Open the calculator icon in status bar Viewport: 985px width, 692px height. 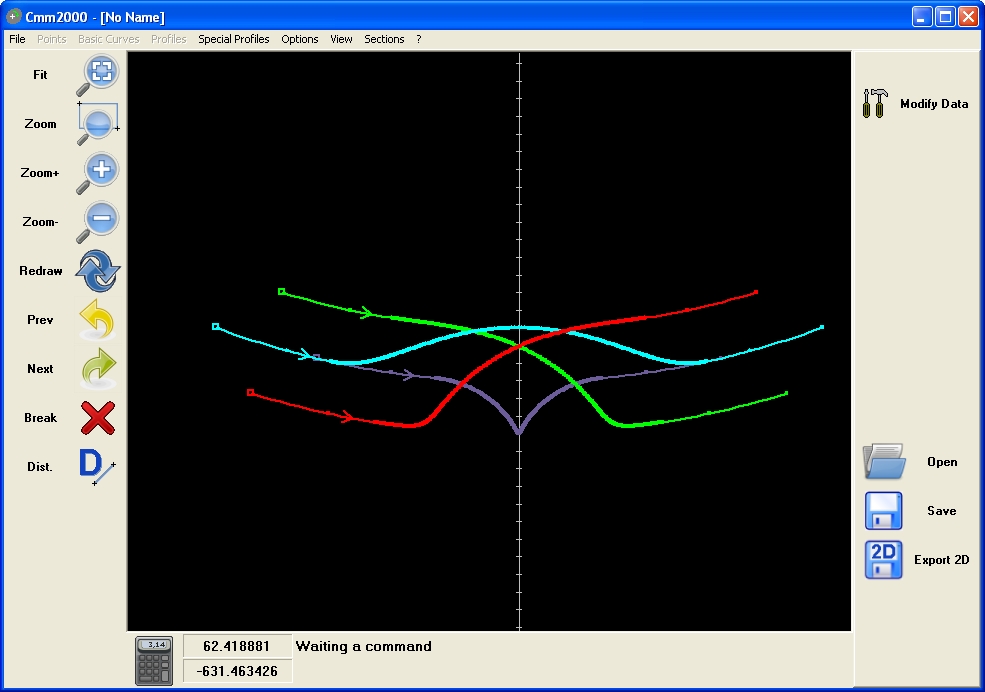tap(154, 661)
